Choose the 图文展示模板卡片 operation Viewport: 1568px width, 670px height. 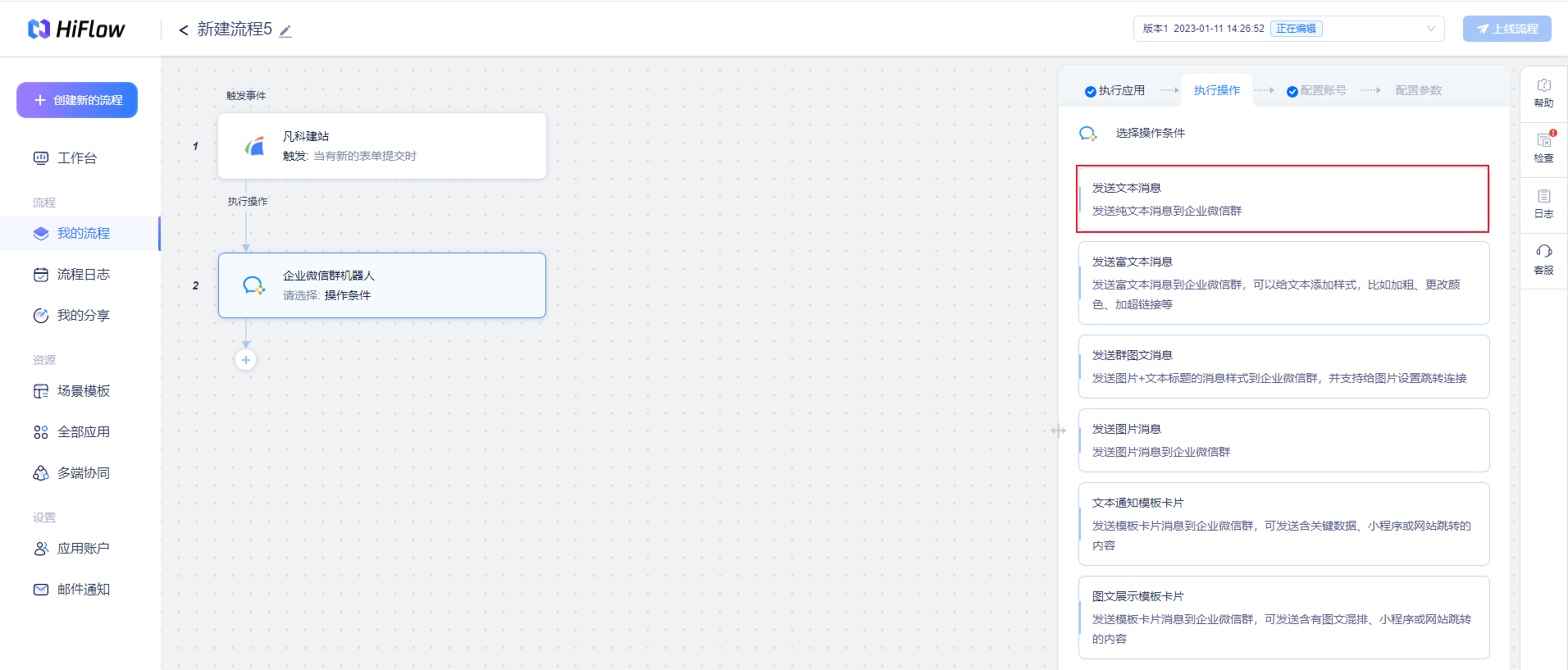pyautogui.click(x=1284, y=618)
